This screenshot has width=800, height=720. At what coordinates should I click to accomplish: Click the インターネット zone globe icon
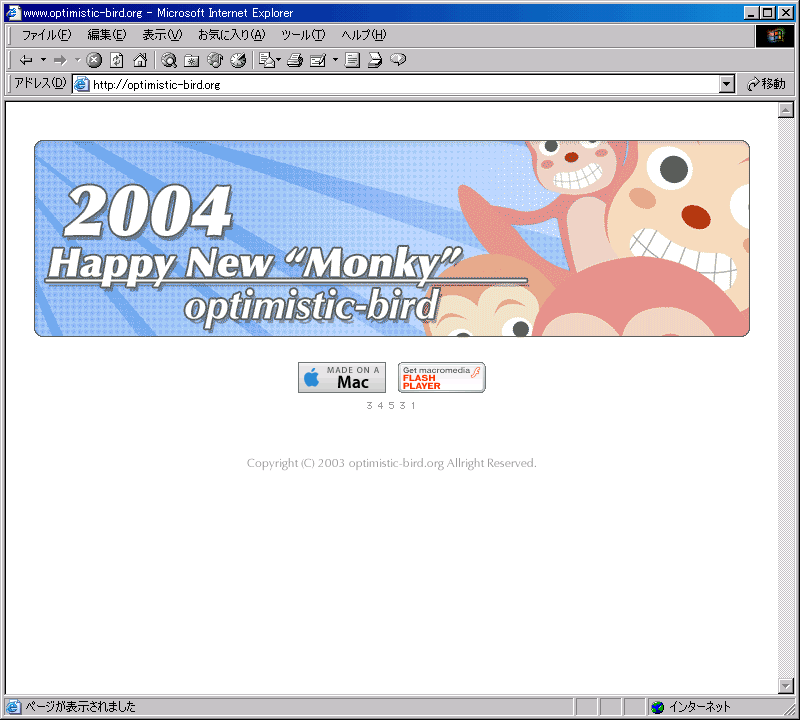pos(658,707)
